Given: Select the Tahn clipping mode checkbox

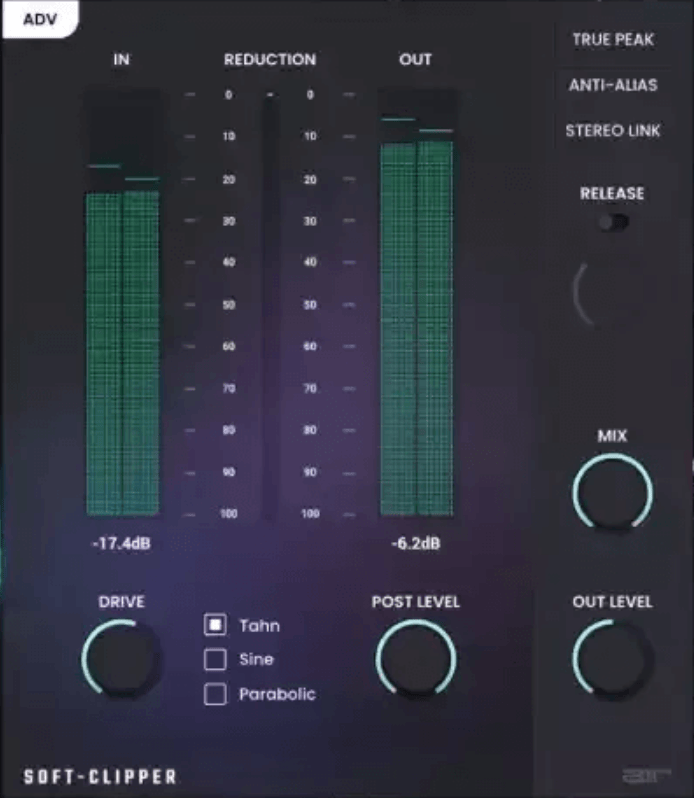Looking at the screenshot, I should pos(215,625).
